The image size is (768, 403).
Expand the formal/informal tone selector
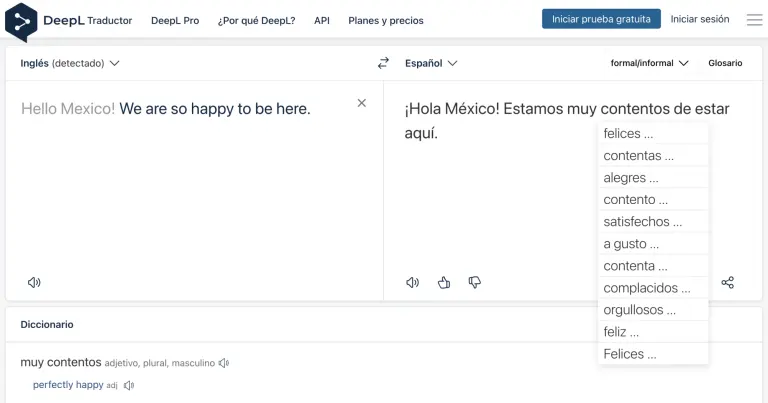pyautogui.click(x=650, y=63)
